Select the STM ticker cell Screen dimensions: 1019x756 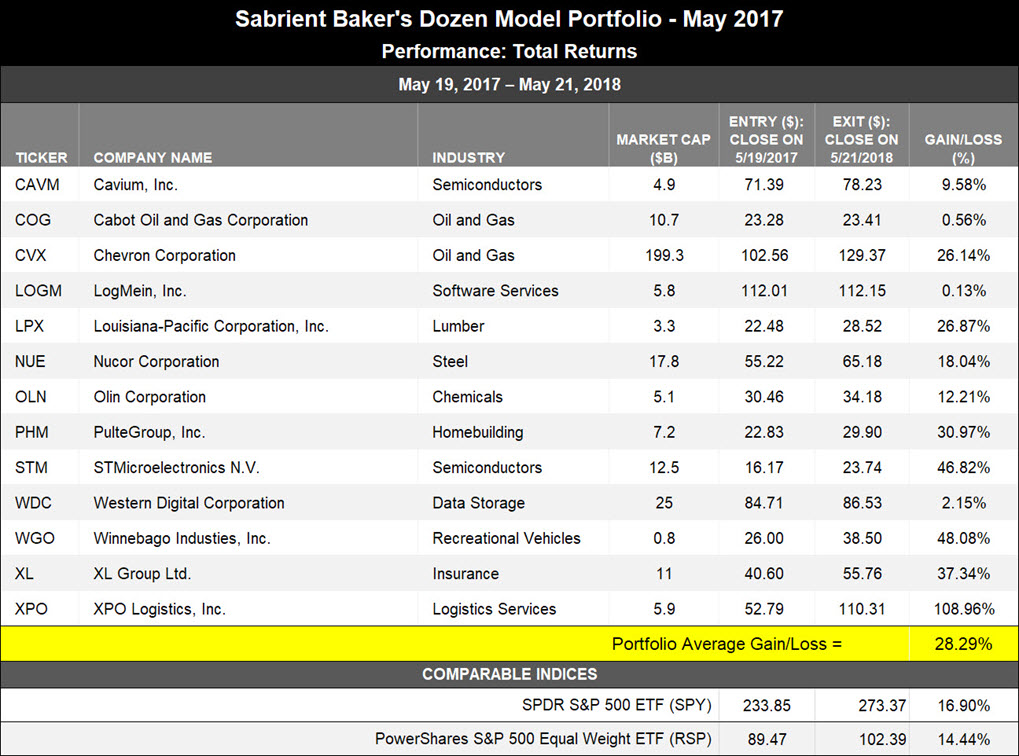pos(31,467)
